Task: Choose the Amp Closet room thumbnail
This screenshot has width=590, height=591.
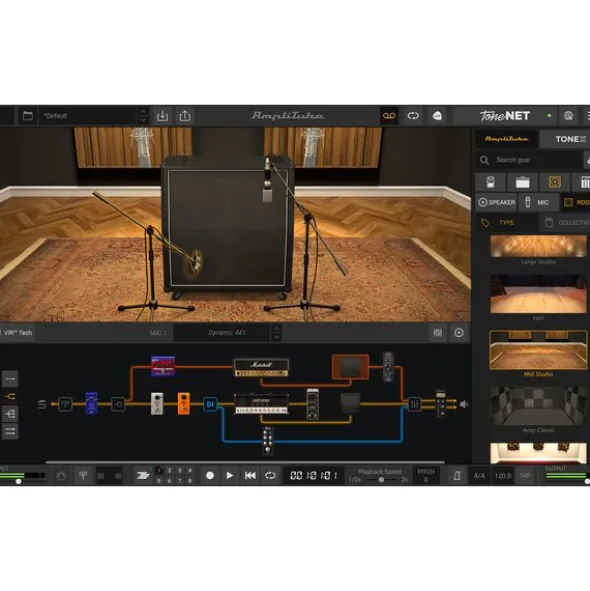Action: click(x=538, y=406)
